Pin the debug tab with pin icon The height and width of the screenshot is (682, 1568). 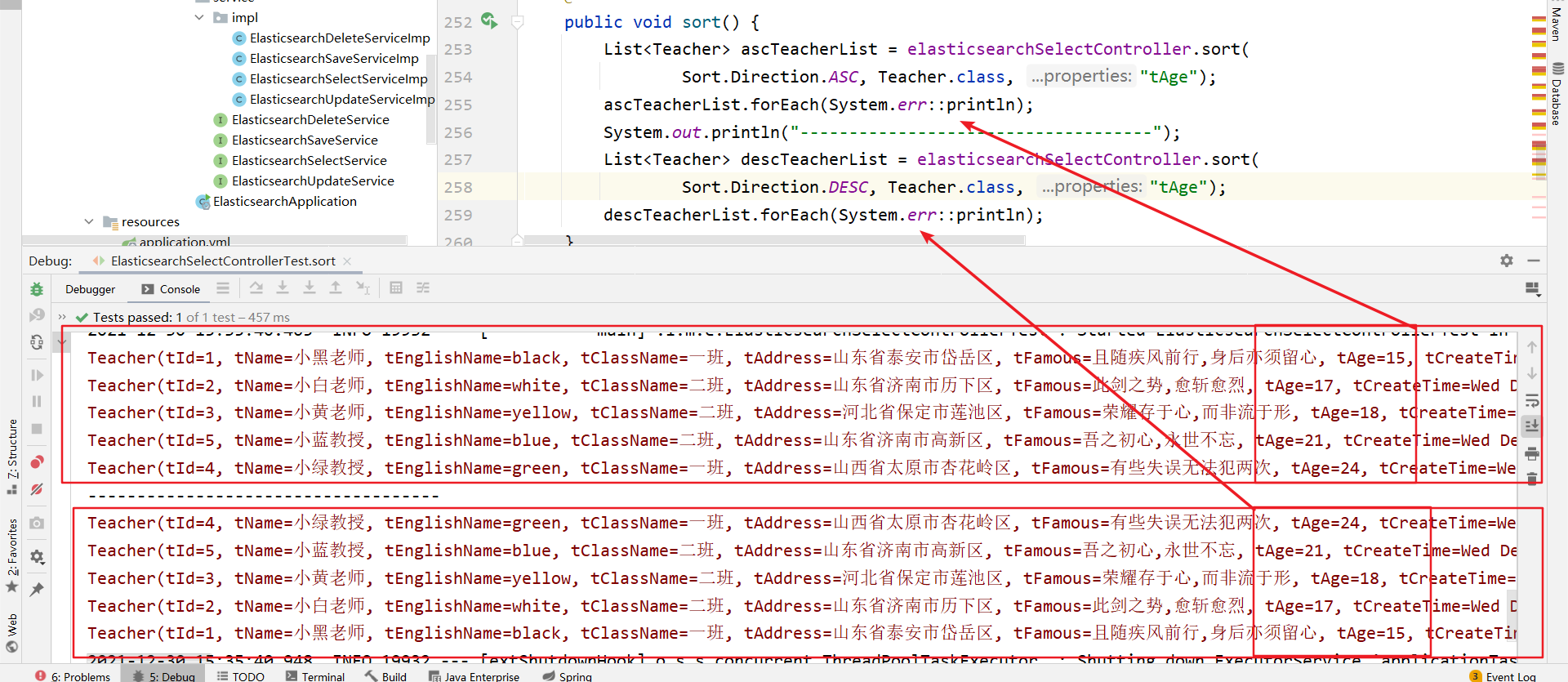click(x=37, y=589)
